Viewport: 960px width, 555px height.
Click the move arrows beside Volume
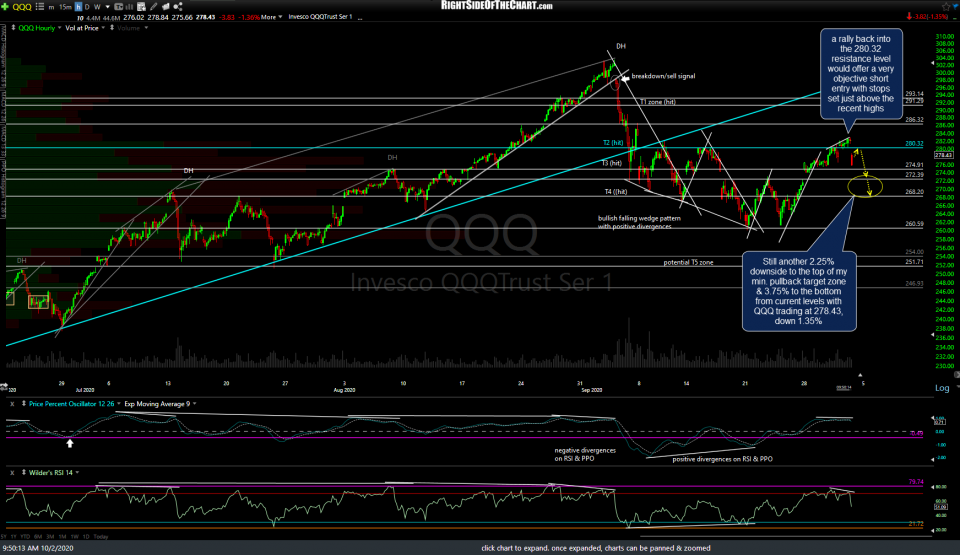tap(112, 28)
